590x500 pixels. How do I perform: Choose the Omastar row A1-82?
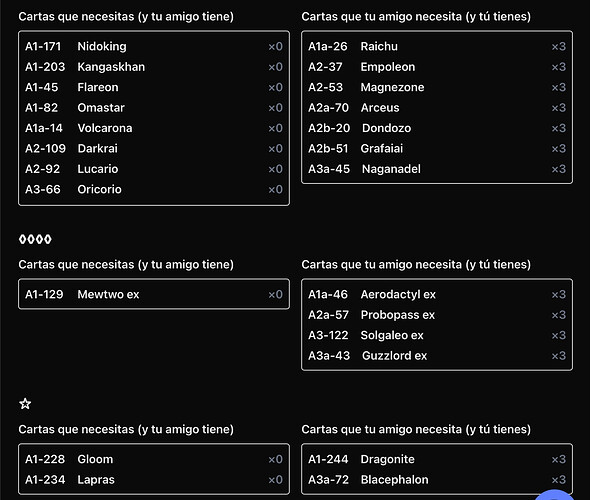154,108
